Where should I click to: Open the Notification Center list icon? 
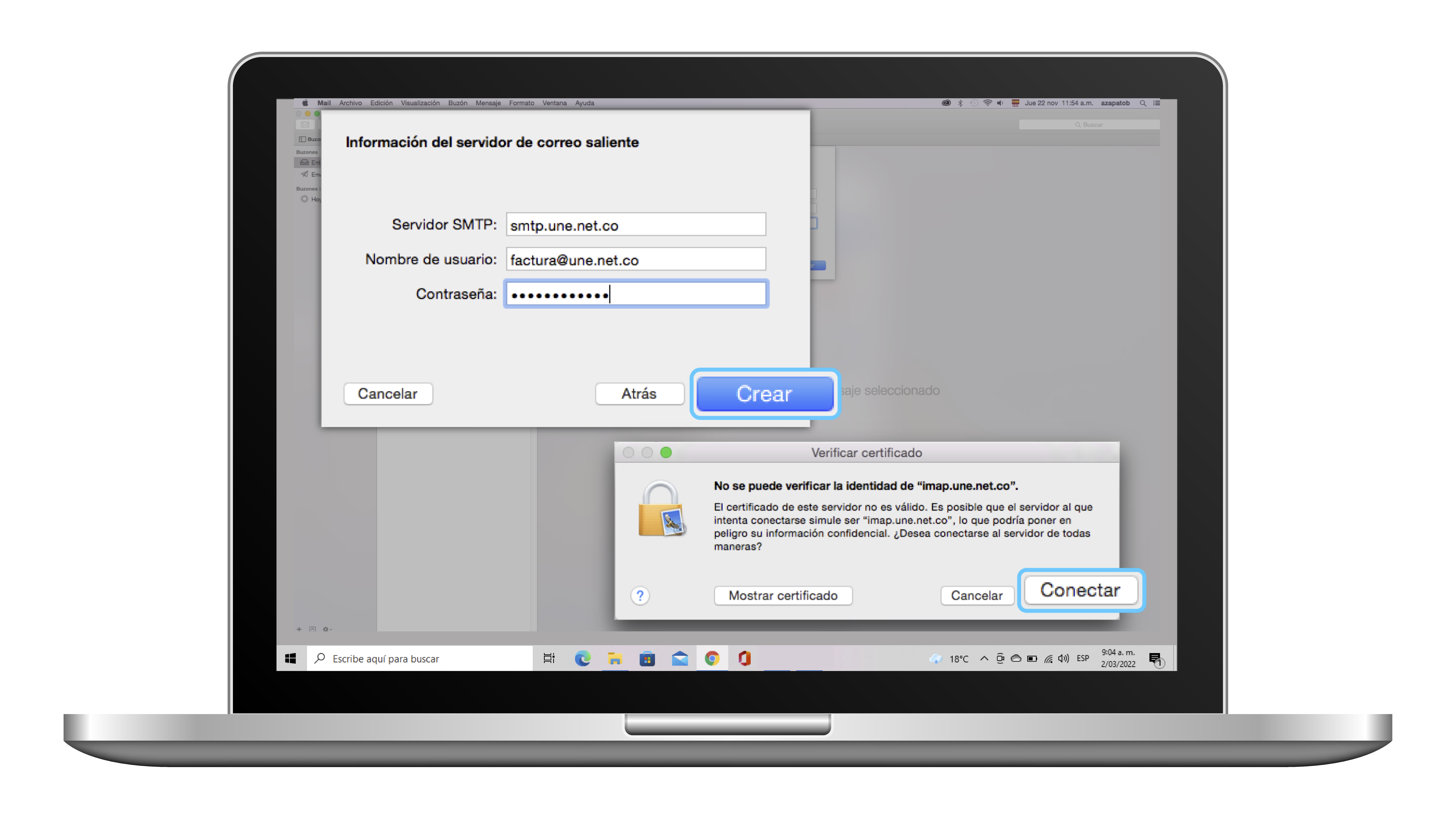click(1156, 103)
